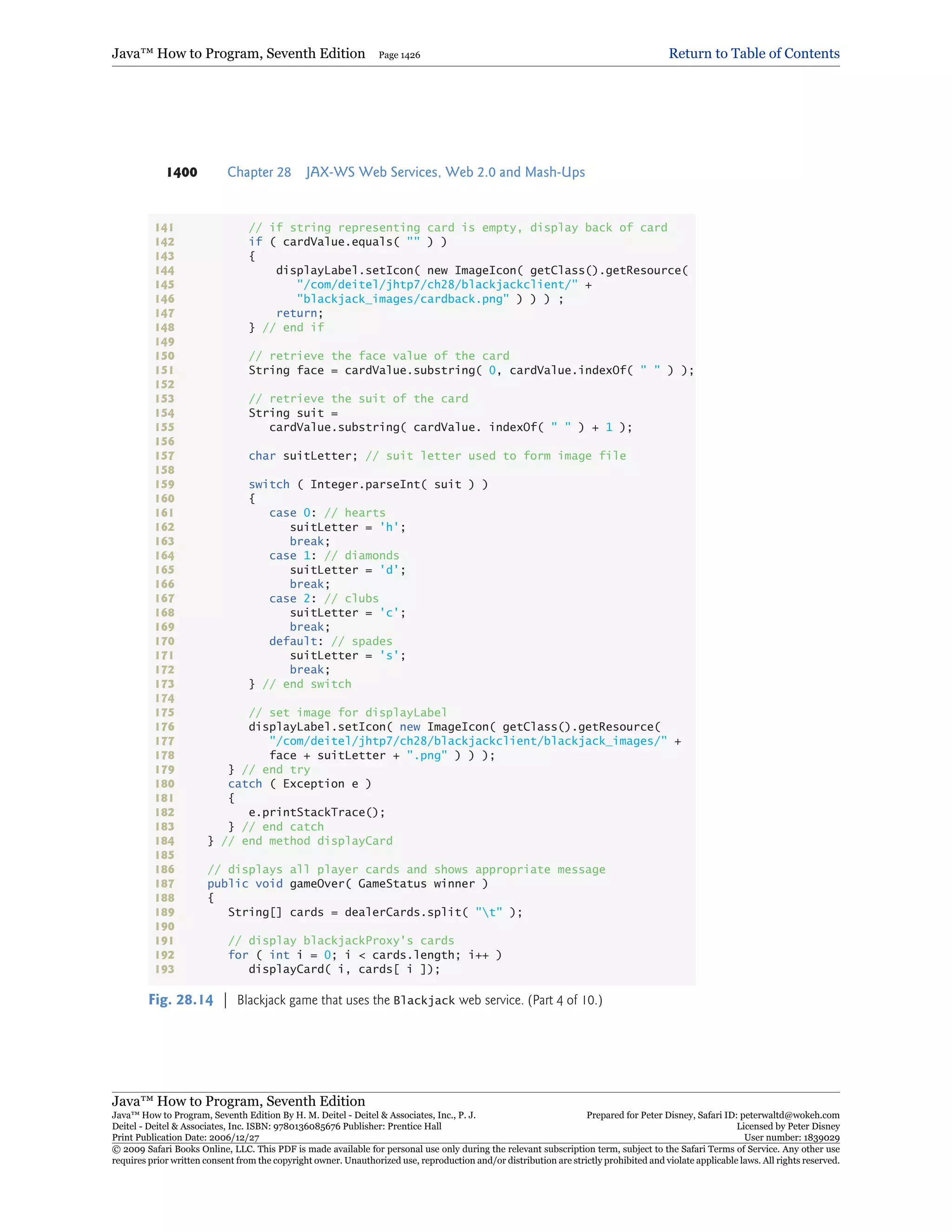Click the char suitLetter declaration line

click(303, 456)
